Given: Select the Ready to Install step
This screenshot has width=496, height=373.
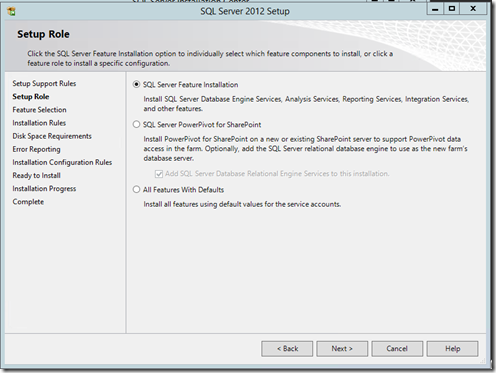Looking at the screenshot, I should click(36, 175).
